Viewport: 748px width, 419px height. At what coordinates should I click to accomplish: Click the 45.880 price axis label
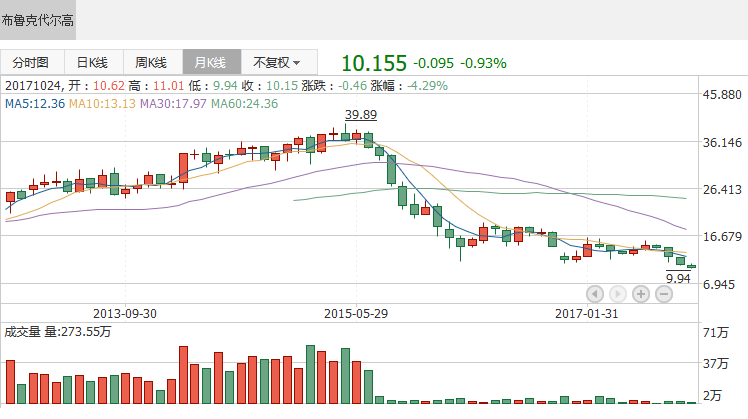click(722, 94)
